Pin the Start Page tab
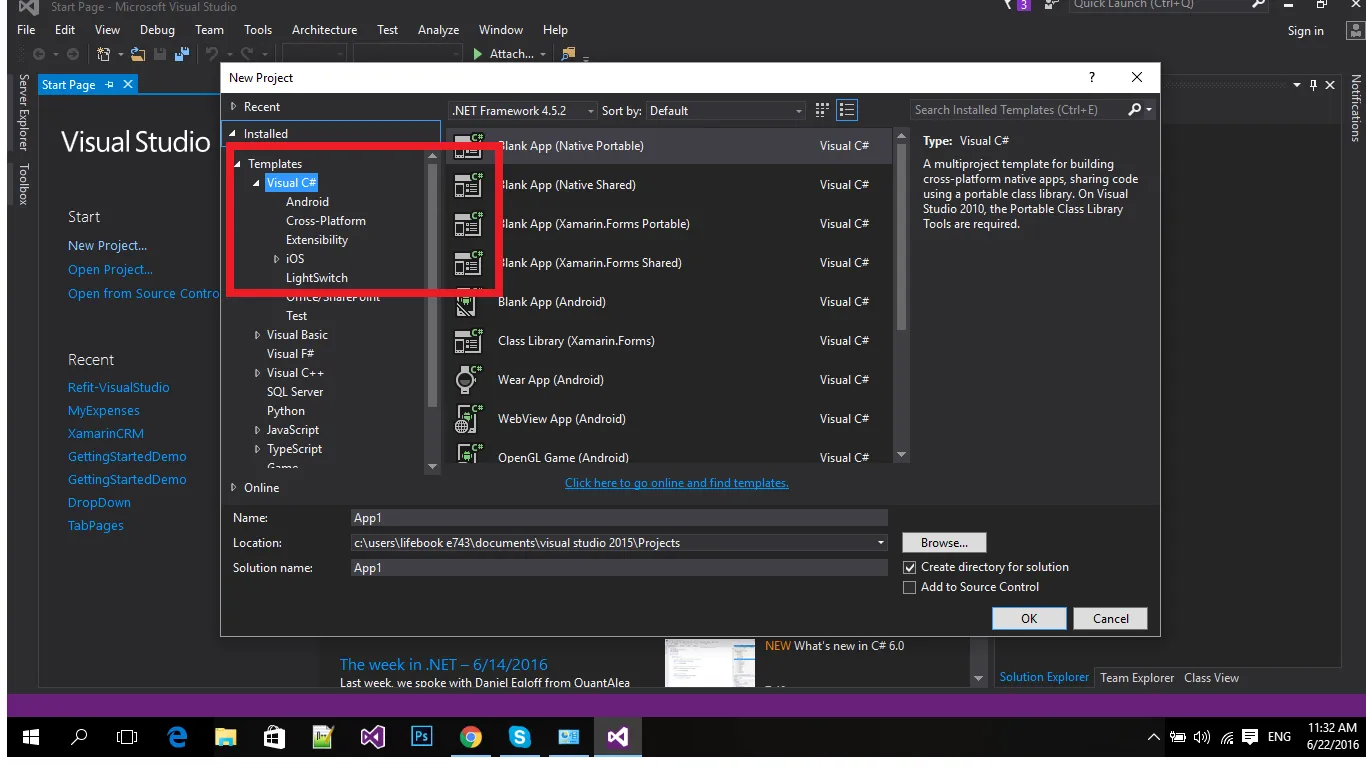This screenshot has width=1366, height=768. (109, 85)
